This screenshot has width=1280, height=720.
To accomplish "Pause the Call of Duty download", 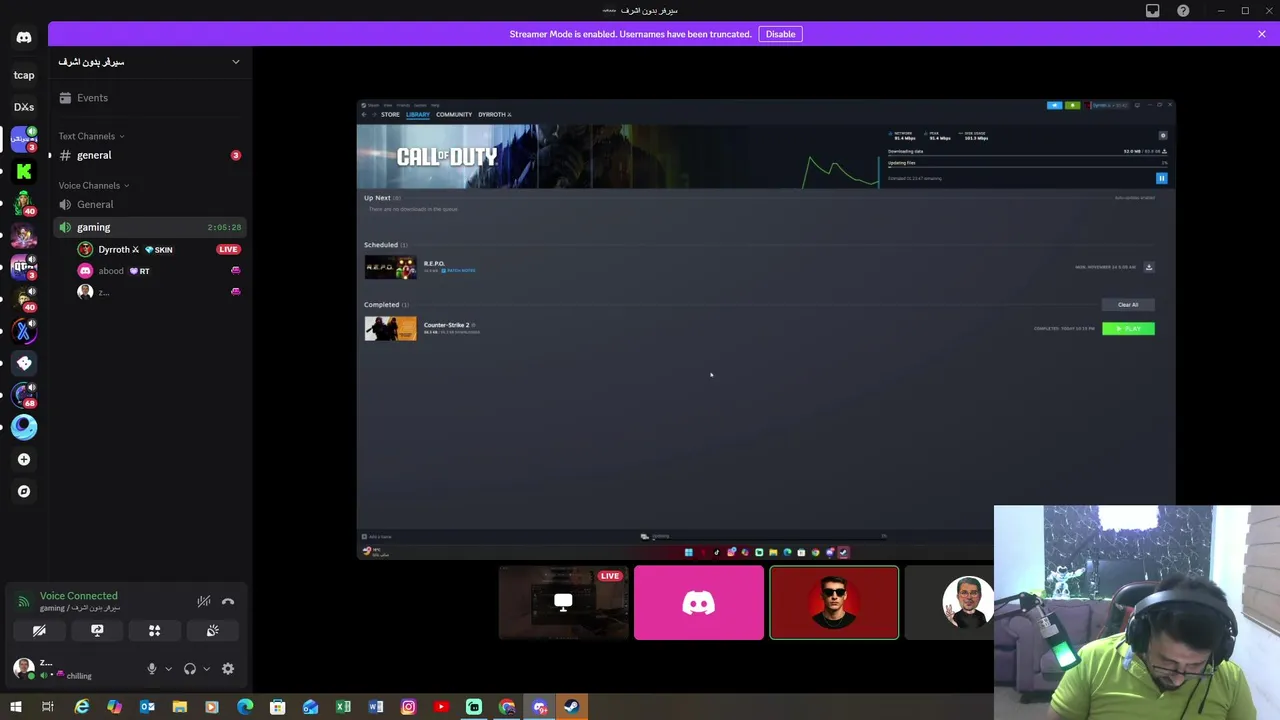I will [1162, 178].
